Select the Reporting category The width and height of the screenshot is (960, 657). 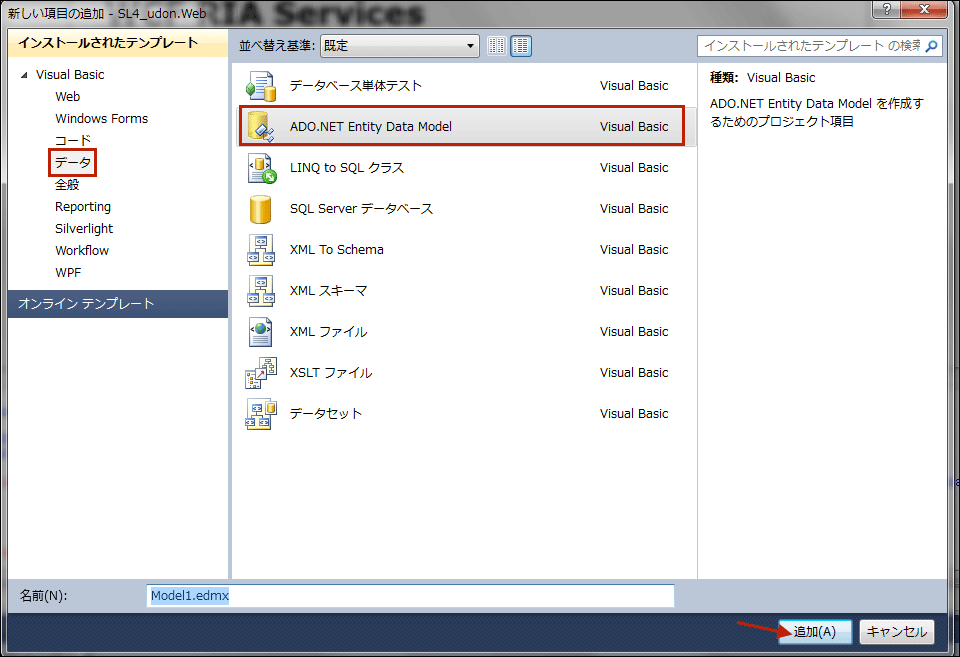[83, 207]
